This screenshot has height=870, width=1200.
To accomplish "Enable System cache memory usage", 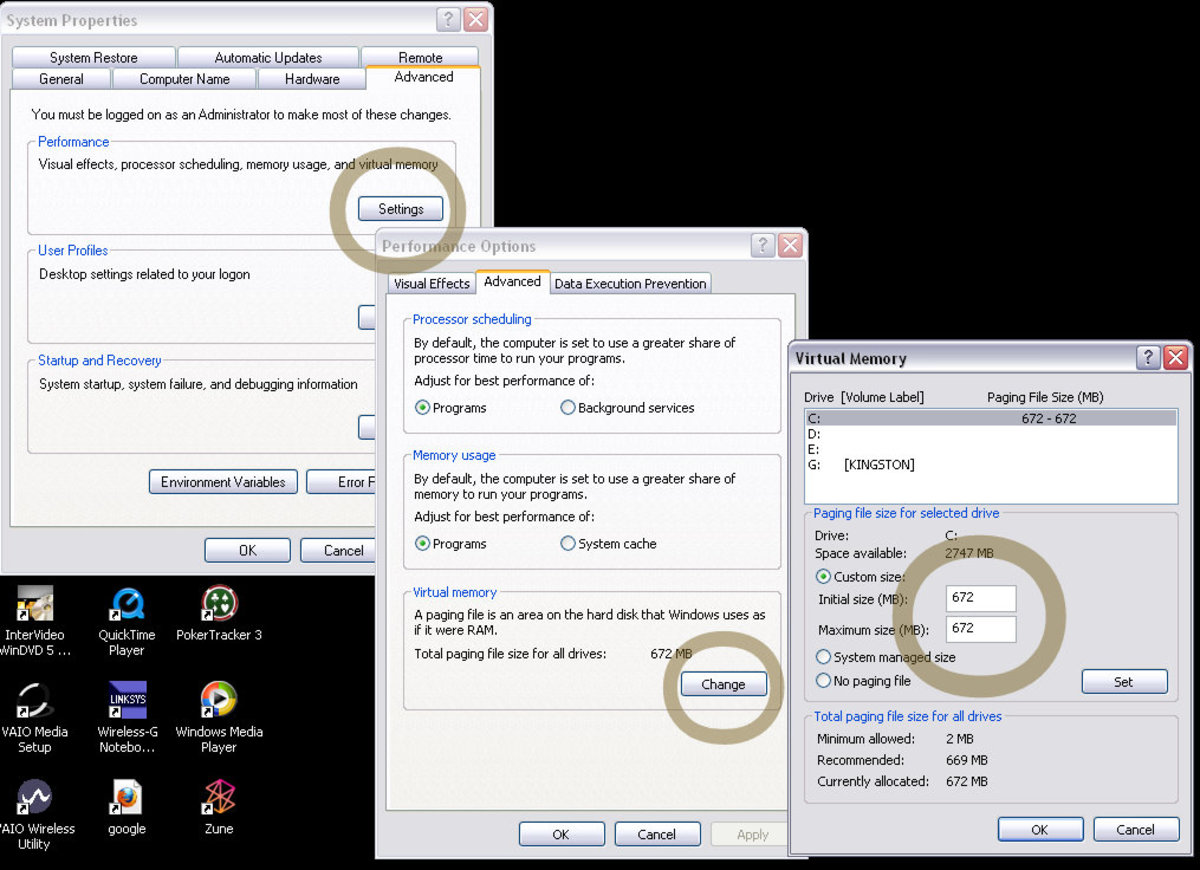I will coord(568,544).
